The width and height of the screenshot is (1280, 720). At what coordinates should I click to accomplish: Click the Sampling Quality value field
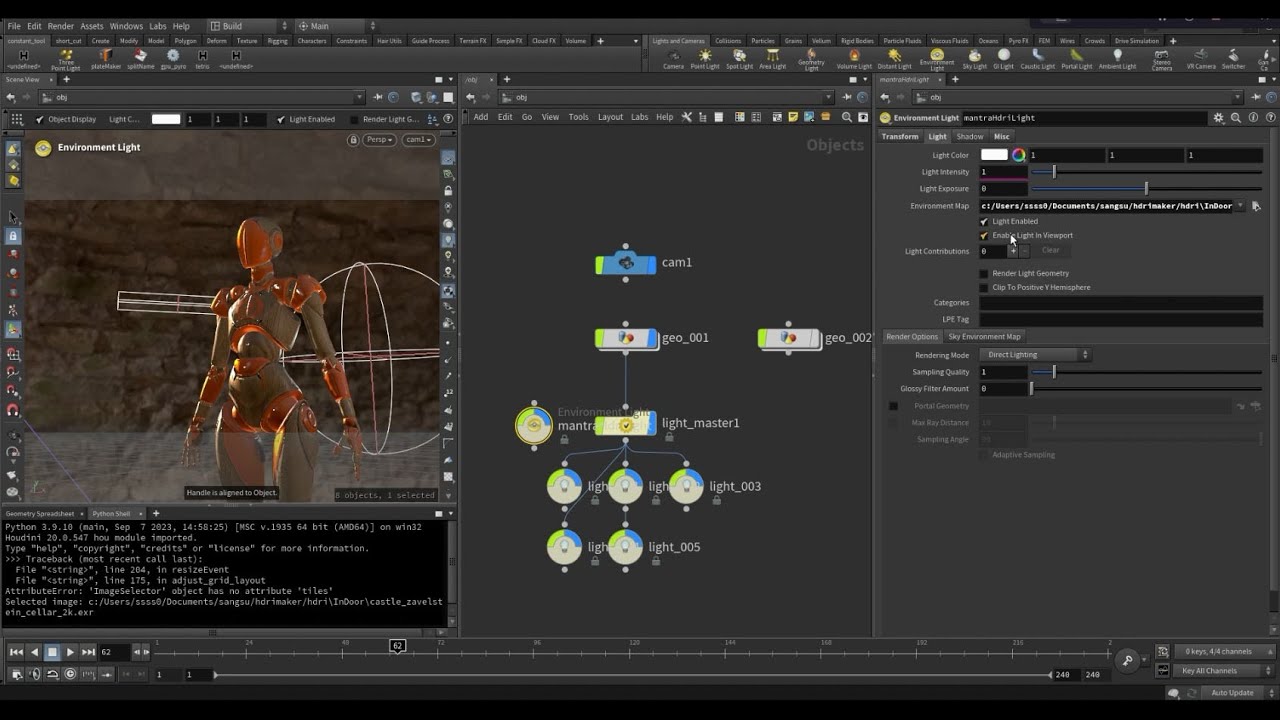point(1003,372)
